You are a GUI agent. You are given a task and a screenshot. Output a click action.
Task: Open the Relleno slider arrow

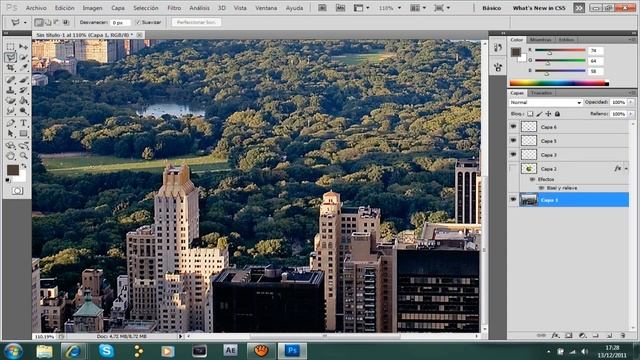click(x=631, y=114)
